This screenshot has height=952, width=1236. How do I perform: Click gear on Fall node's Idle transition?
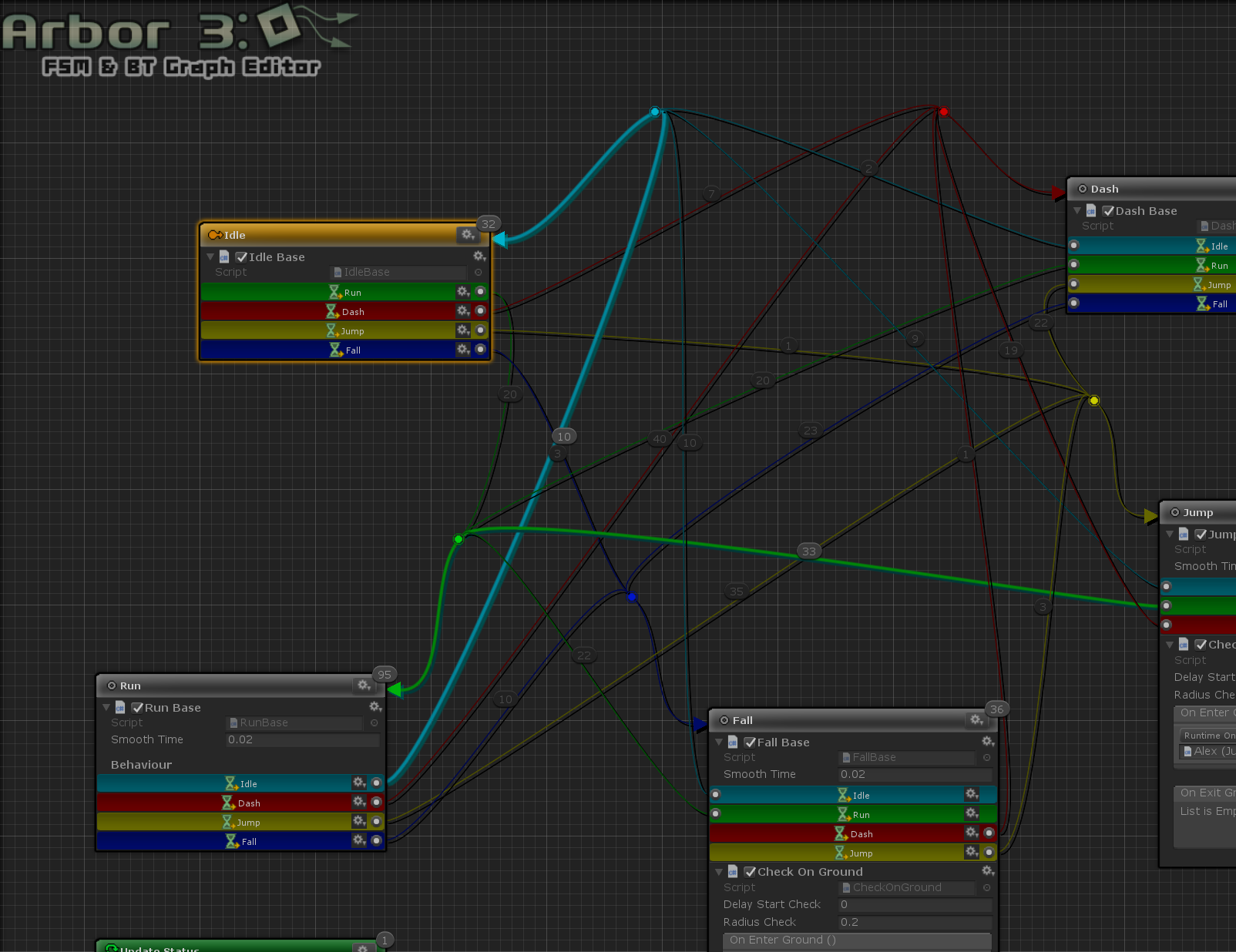(x=972, y=794)
